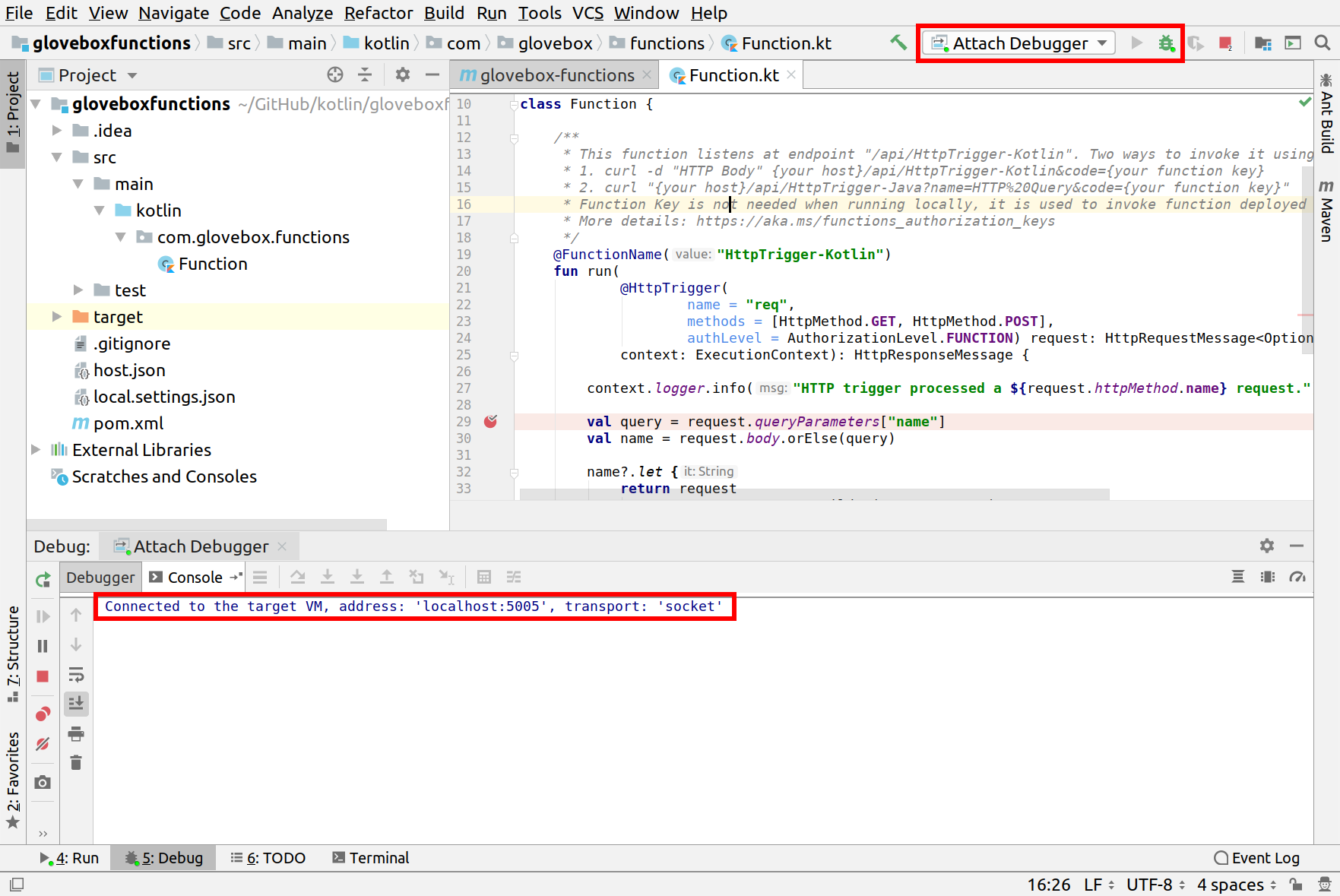The image size is (1340, 896).
Task: Open the Terminal tool window
Action: tap(370, 858)
